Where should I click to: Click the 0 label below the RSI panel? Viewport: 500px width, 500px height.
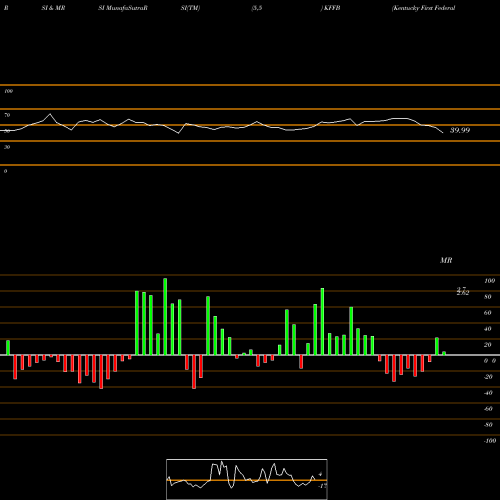(5, 171)
